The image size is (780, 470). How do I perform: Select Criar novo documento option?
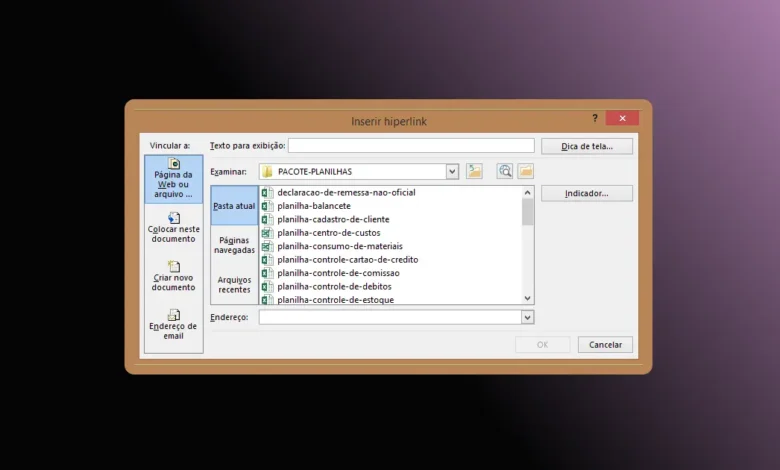point(174,276)
